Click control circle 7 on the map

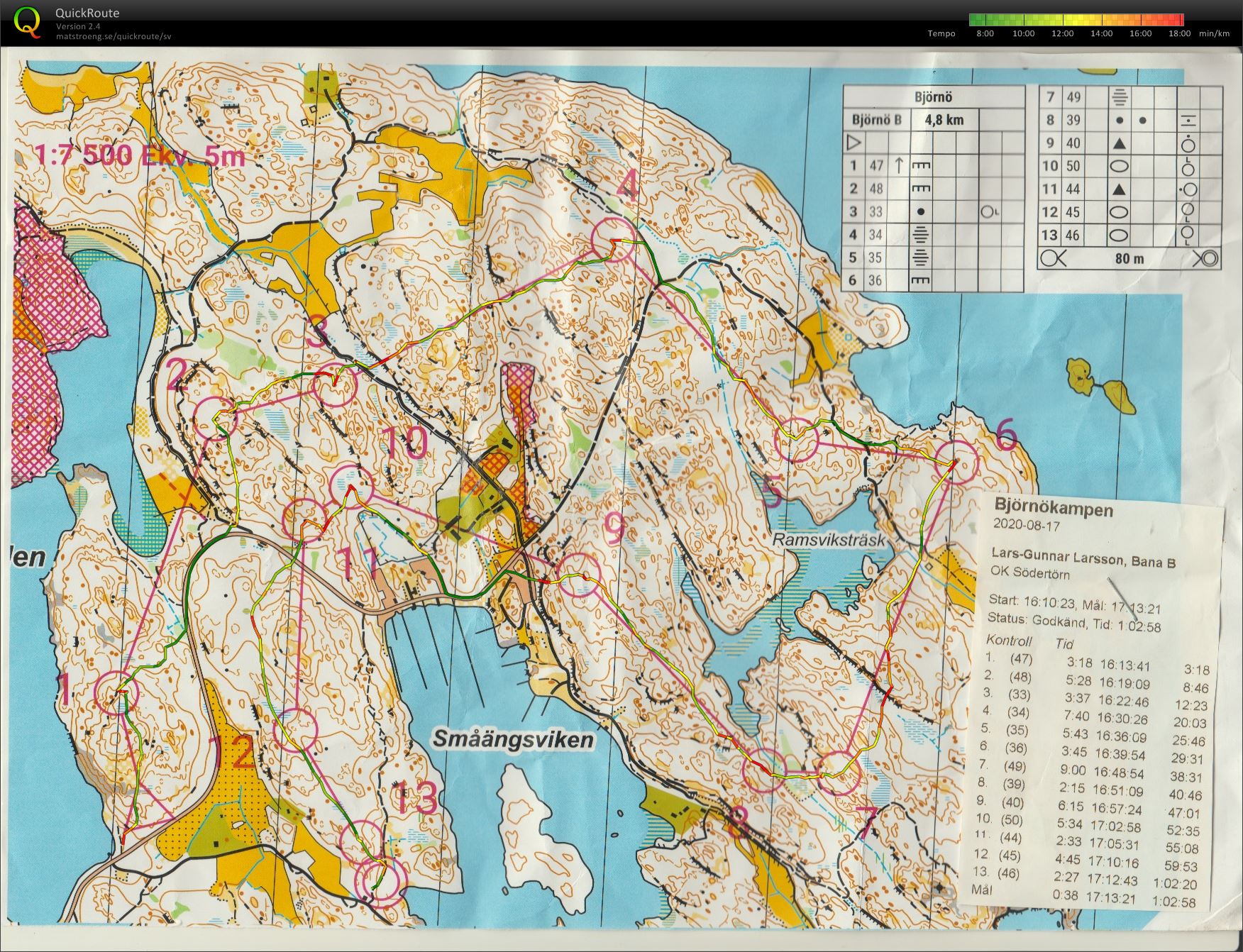[x=839, y=773]
